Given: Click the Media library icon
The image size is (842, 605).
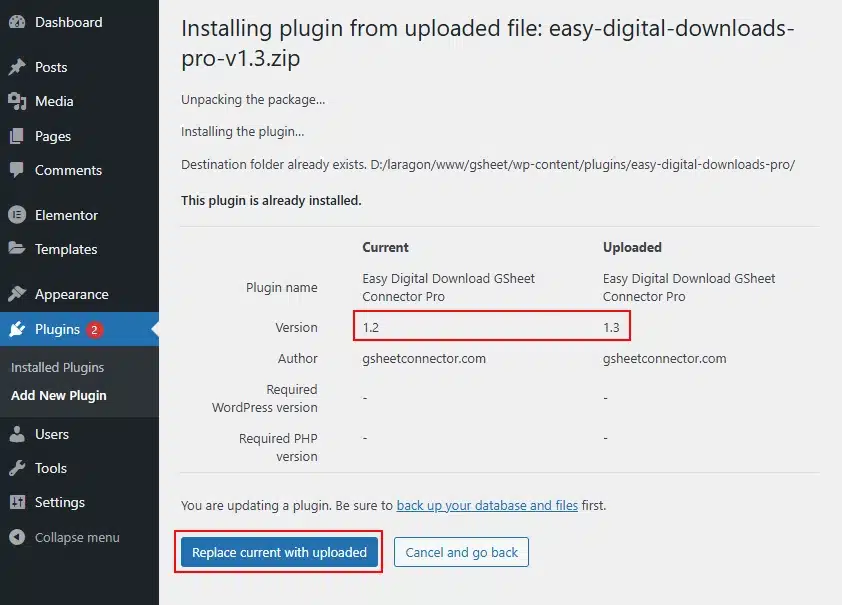Looking at the screenshot, I should (17, 101).
